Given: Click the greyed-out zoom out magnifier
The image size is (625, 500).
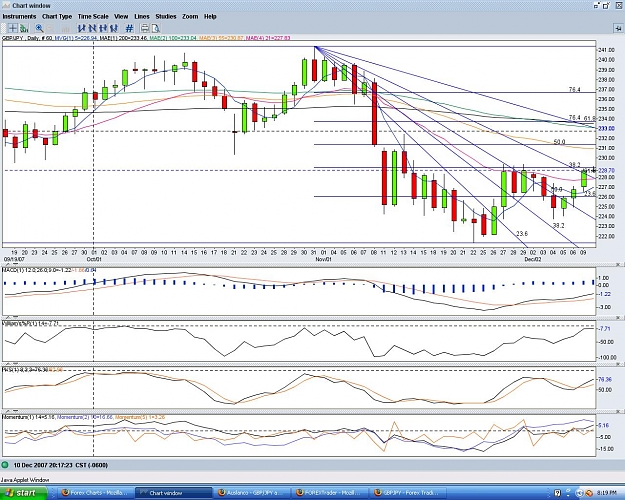Looking at the screenshot, I should pos(51,28).
